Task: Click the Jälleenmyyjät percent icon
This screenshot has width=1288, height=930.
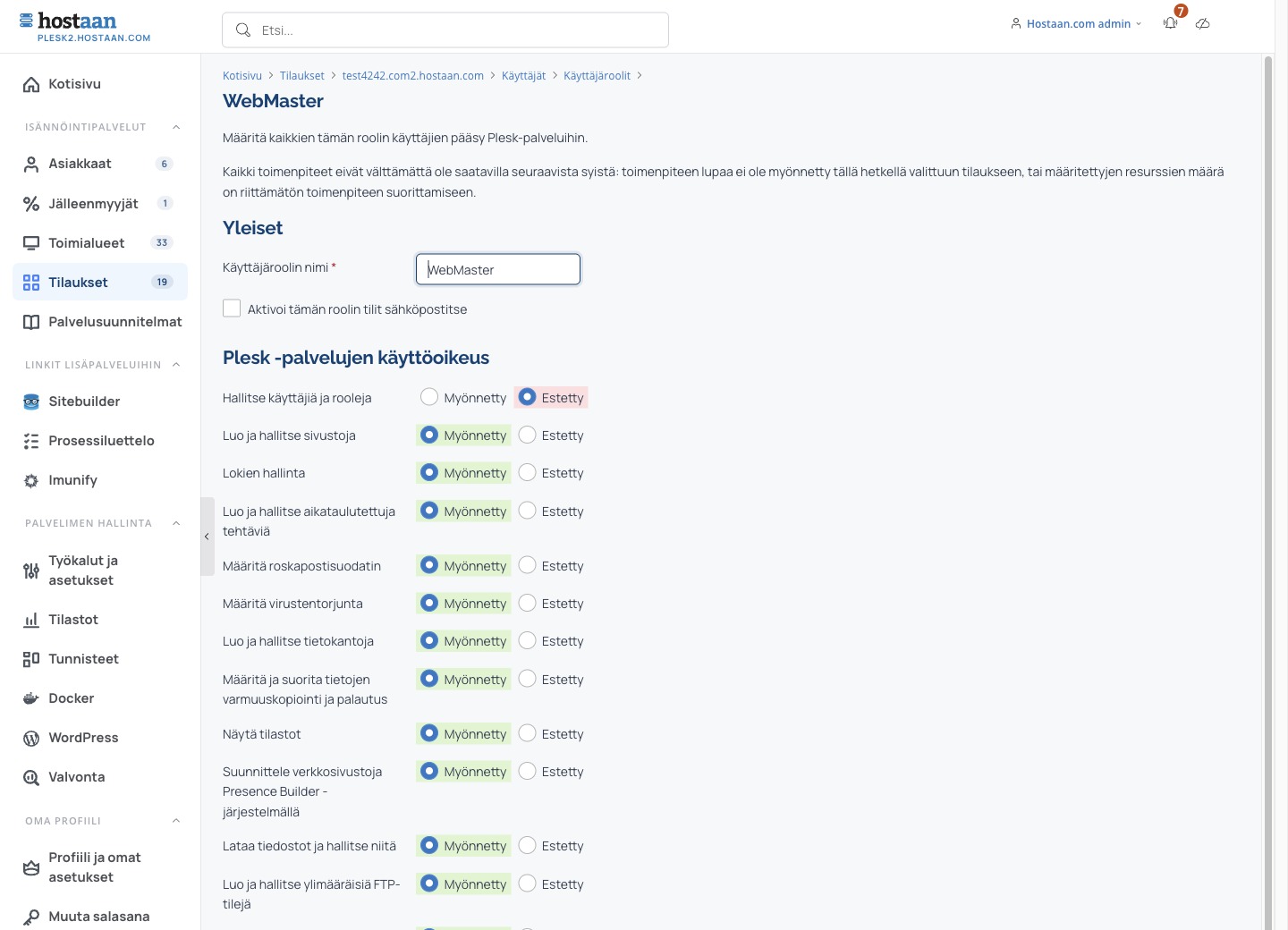Action: pyautogui.click(x=31, y=204)
